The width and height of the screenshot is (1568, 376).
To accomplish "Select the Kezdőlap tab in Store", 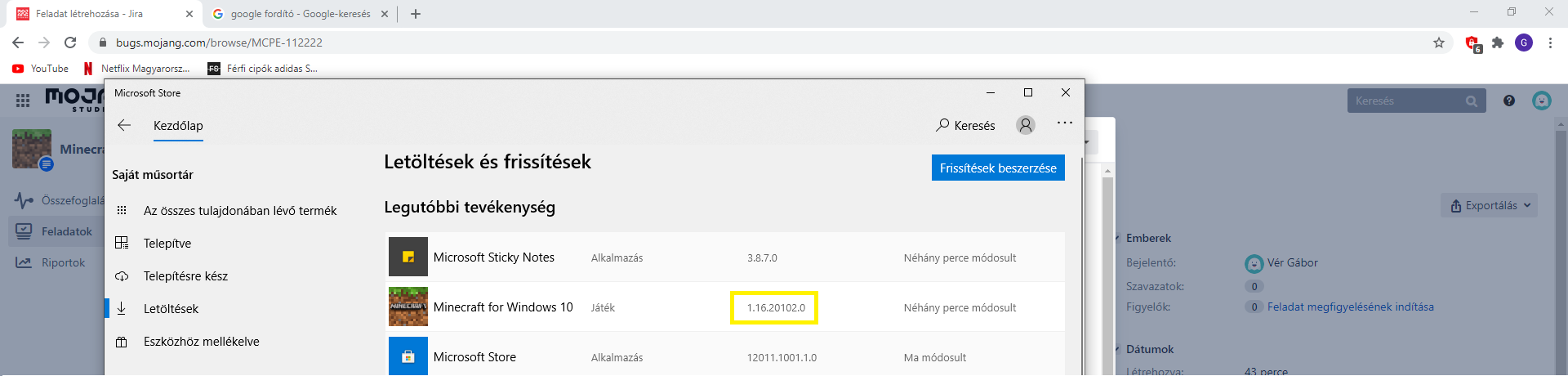I will [178, 126].
